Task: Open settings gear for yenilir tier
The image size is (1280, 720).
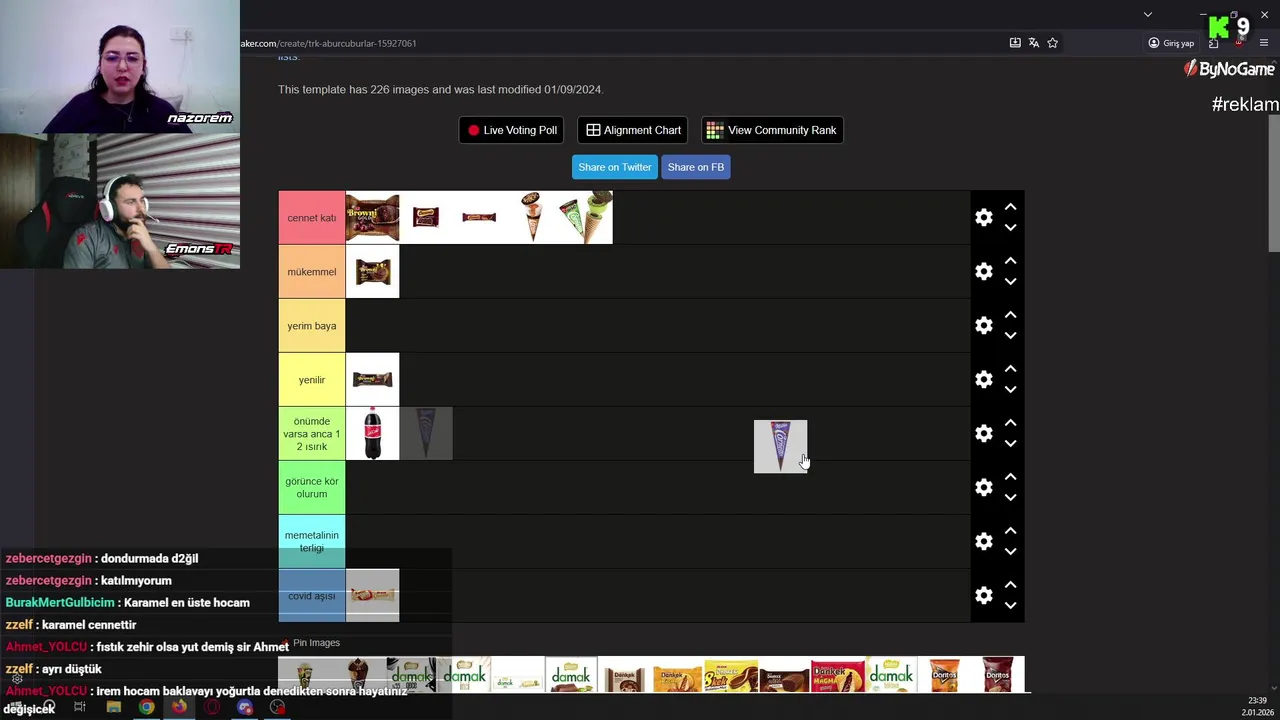Action: click(x=984, y=380)
